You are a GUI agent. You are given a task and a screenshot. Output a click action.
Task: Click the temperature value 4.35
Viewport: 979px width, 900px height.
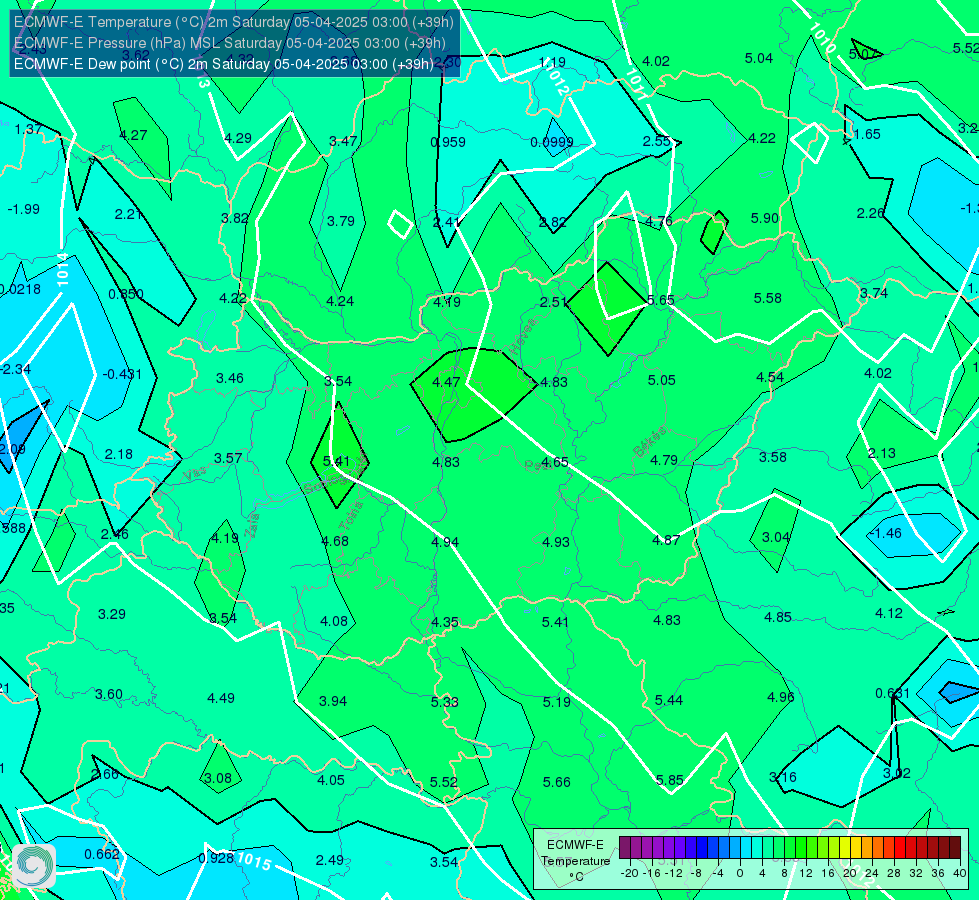tap(445, 622)
